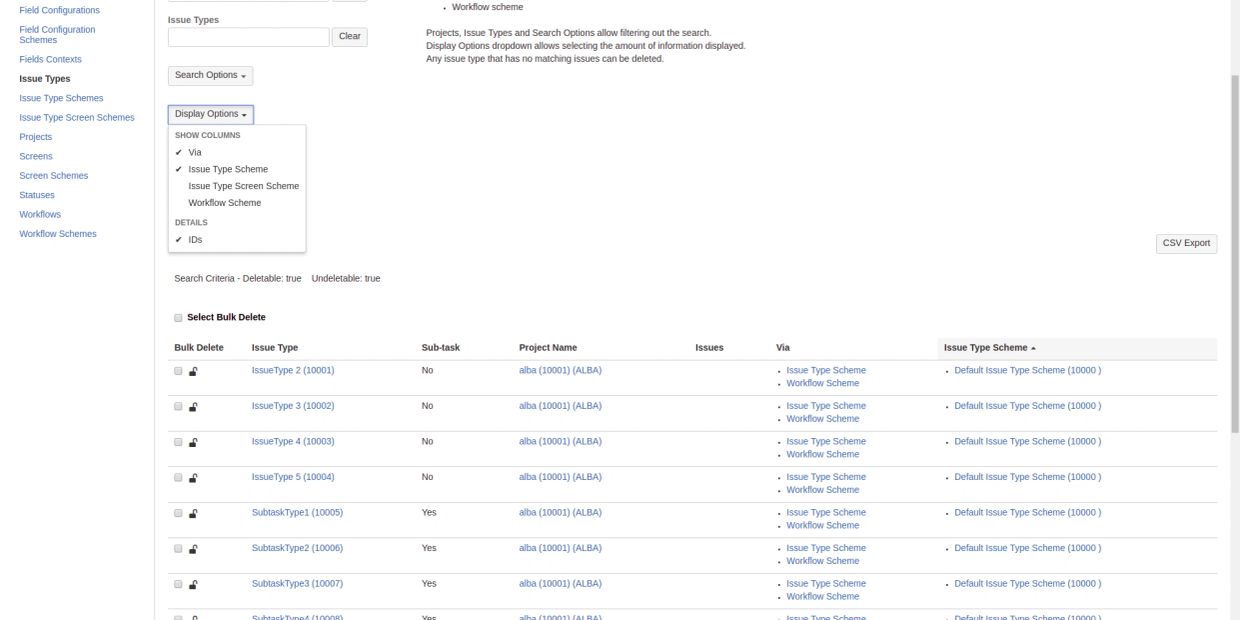This screenshot has width=1240, height=620.
Task: Open Workflows in the sidebar
Action: (x=40, y=215)
